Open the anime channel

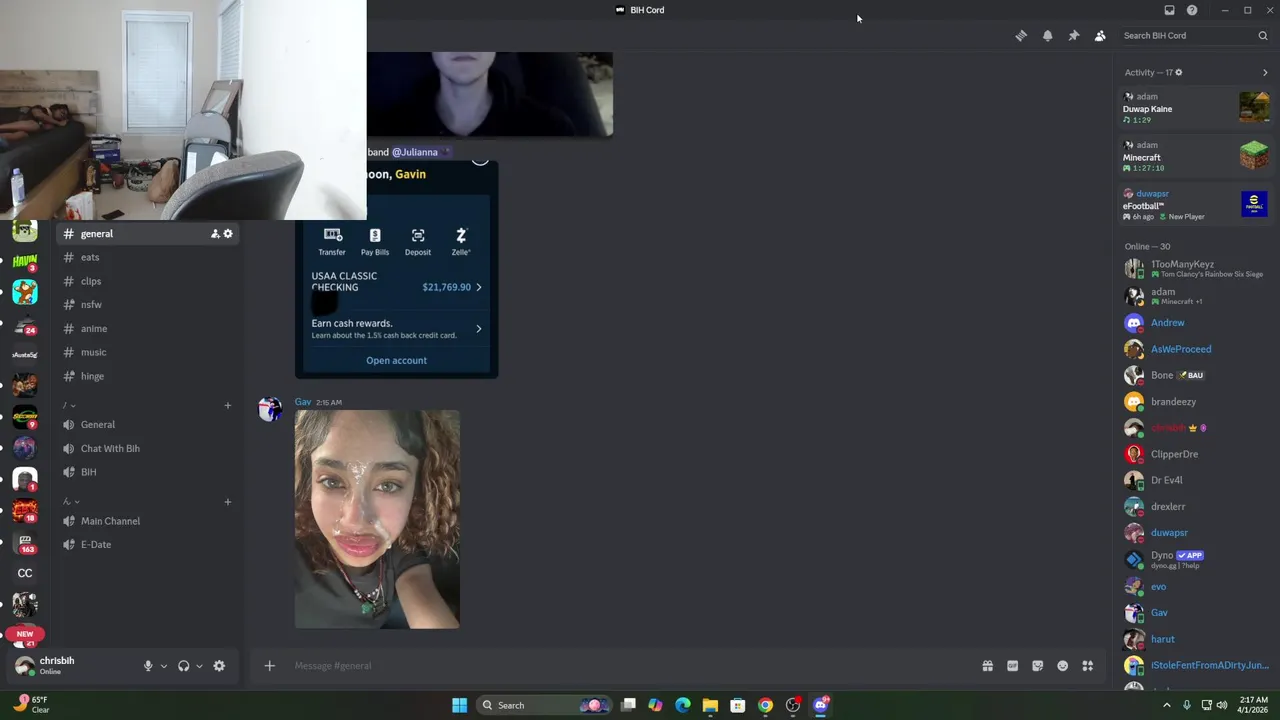(x=148, y=329)
